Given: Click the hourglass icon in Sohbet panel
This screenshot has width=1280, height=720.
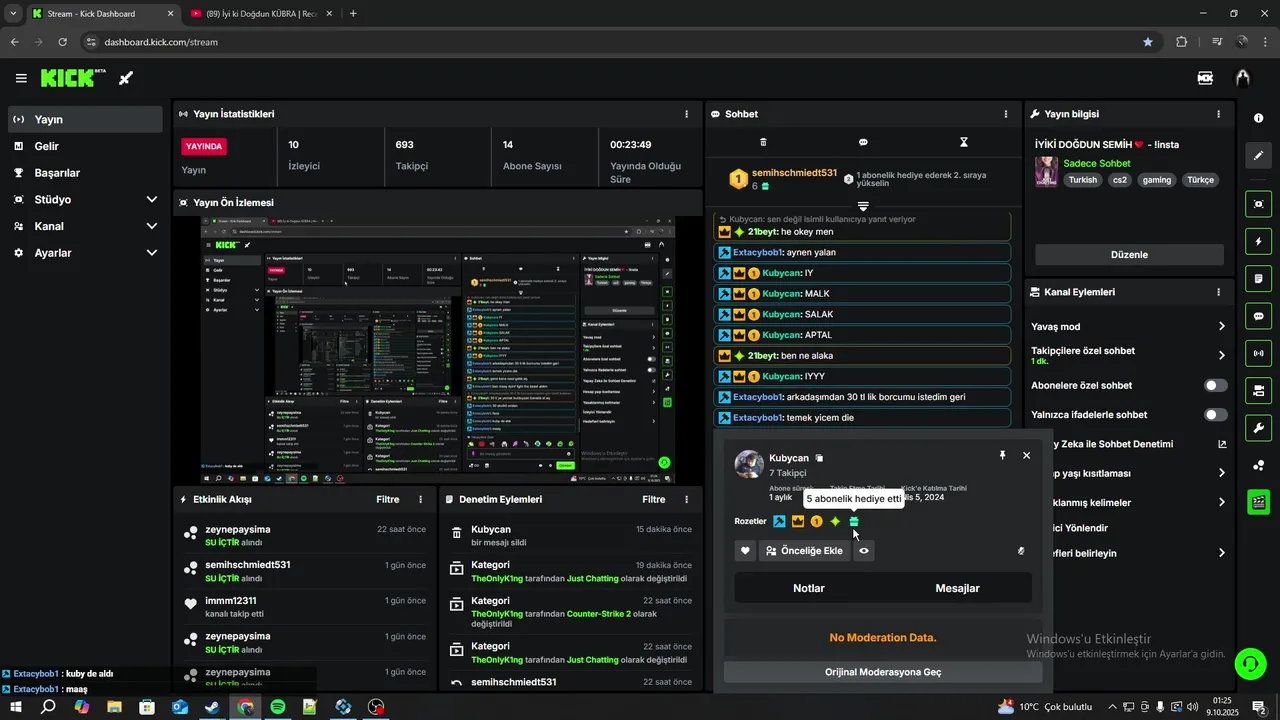Looking at the screenshot, I should coord(964,142).
